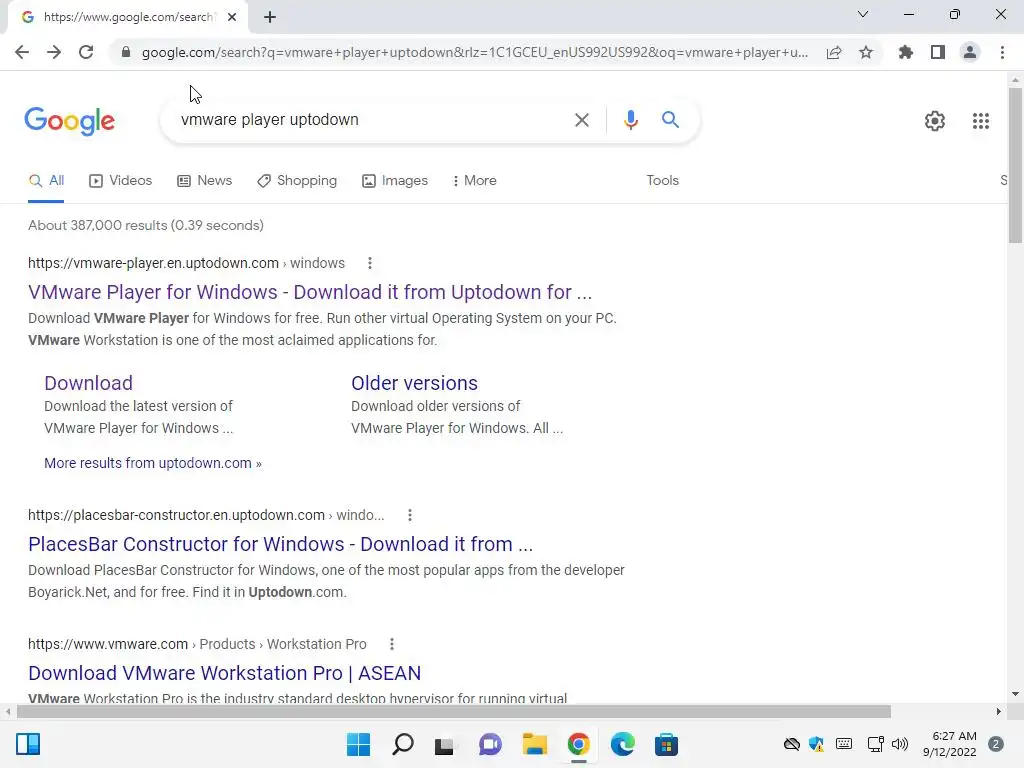Open the Google apps grid

[x=981, y=121]
